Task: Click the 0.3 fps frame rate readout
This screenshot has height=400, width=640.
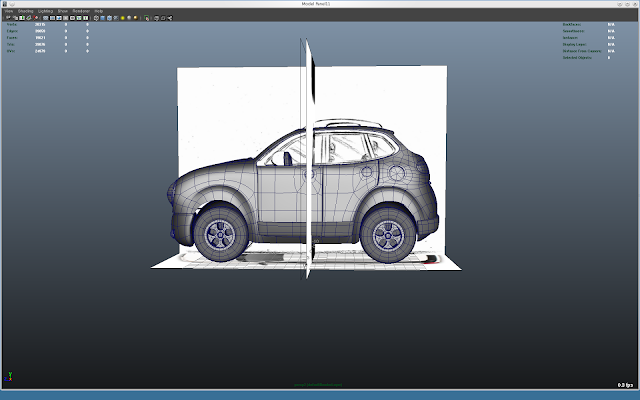Action: [625, 385]
